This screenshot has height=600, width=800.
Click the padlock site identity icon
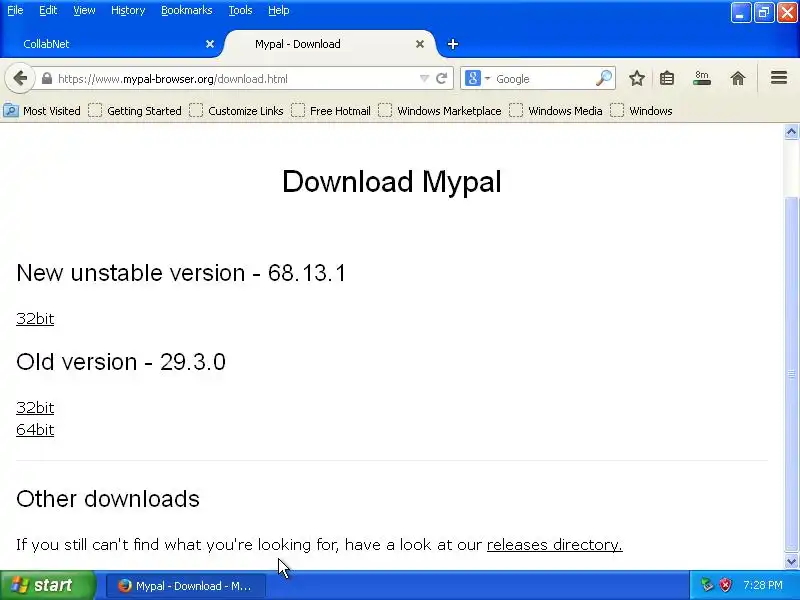point(46,79)
